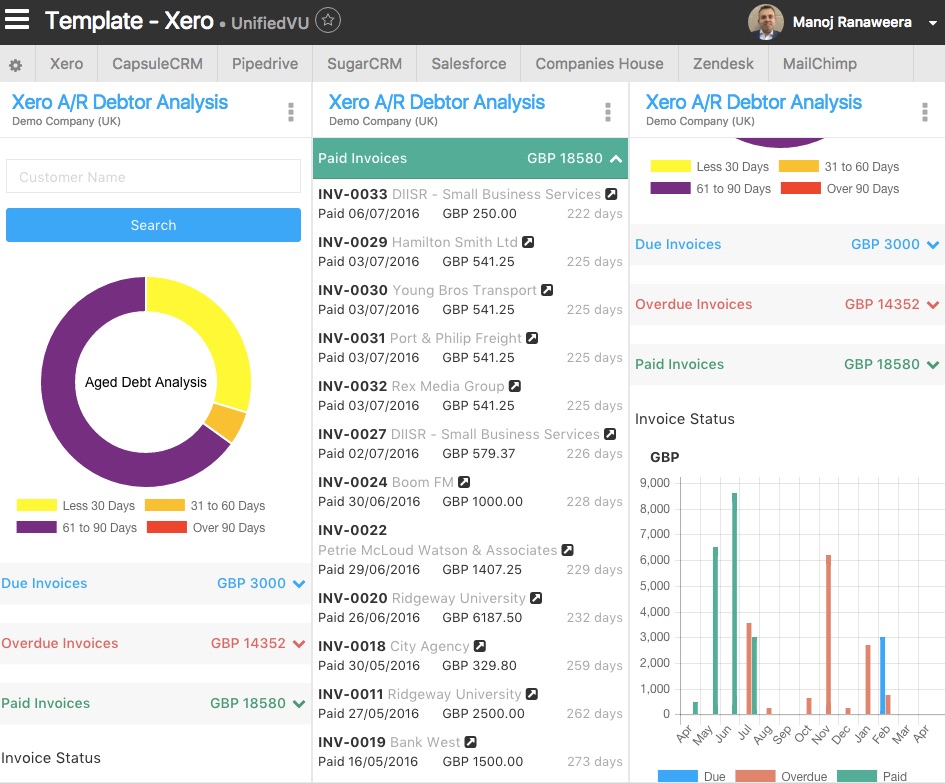Switch to the Companies House tab
Image resolution: width=945 pixels, height=783 pixels.
click(x=599, y=64)
